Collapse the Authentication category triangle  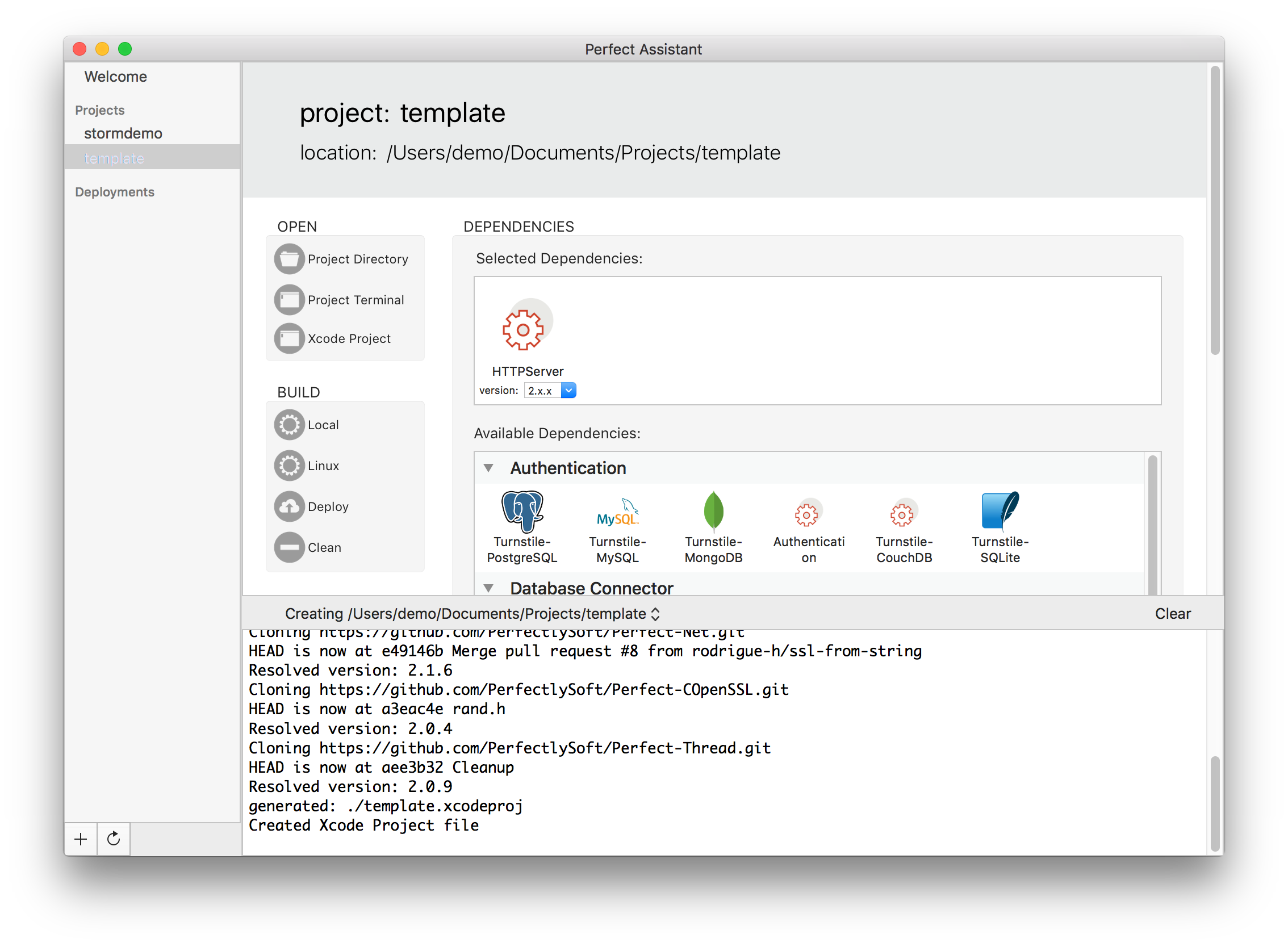pyautogui.click(x=488, y=468)
